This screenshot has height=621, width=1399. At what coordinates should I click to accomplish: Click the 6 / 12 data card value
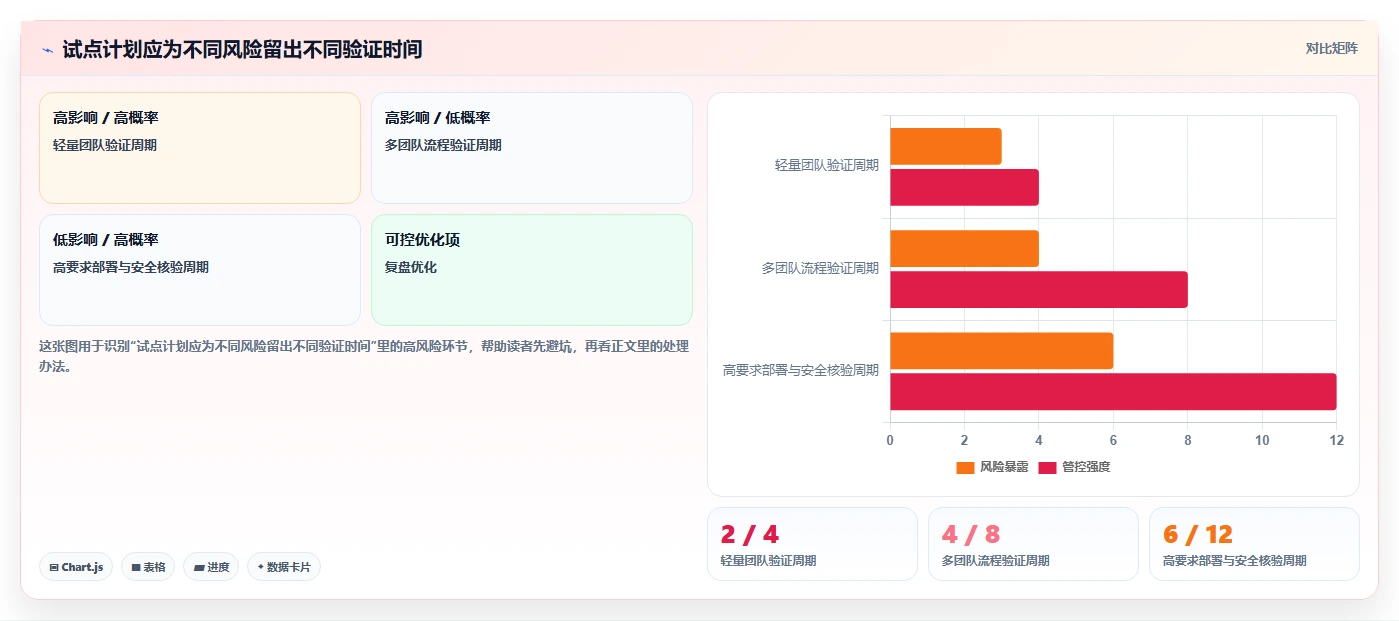[1198, 534]
